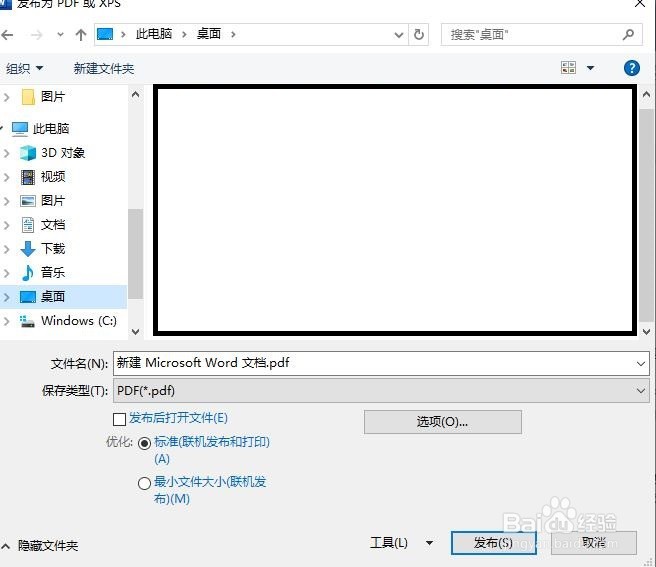Expand the 文档 node
Image resolution: width=656 pixels, height=567 pixels.
point(6,226)
